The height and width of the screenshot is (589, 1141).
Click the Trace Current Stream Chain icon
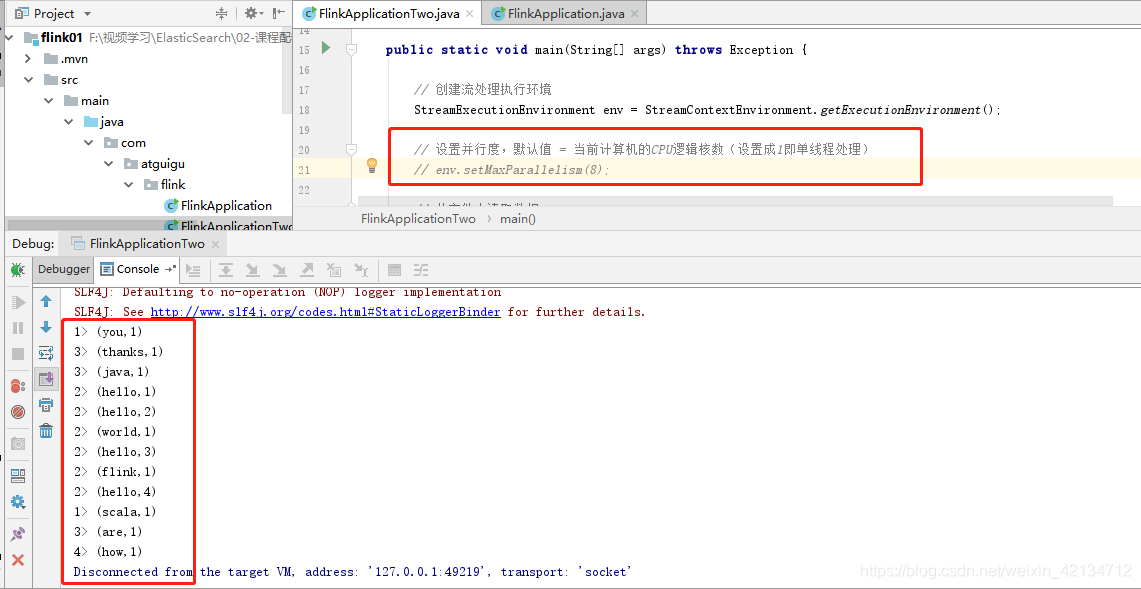click(x=421, y=270)
